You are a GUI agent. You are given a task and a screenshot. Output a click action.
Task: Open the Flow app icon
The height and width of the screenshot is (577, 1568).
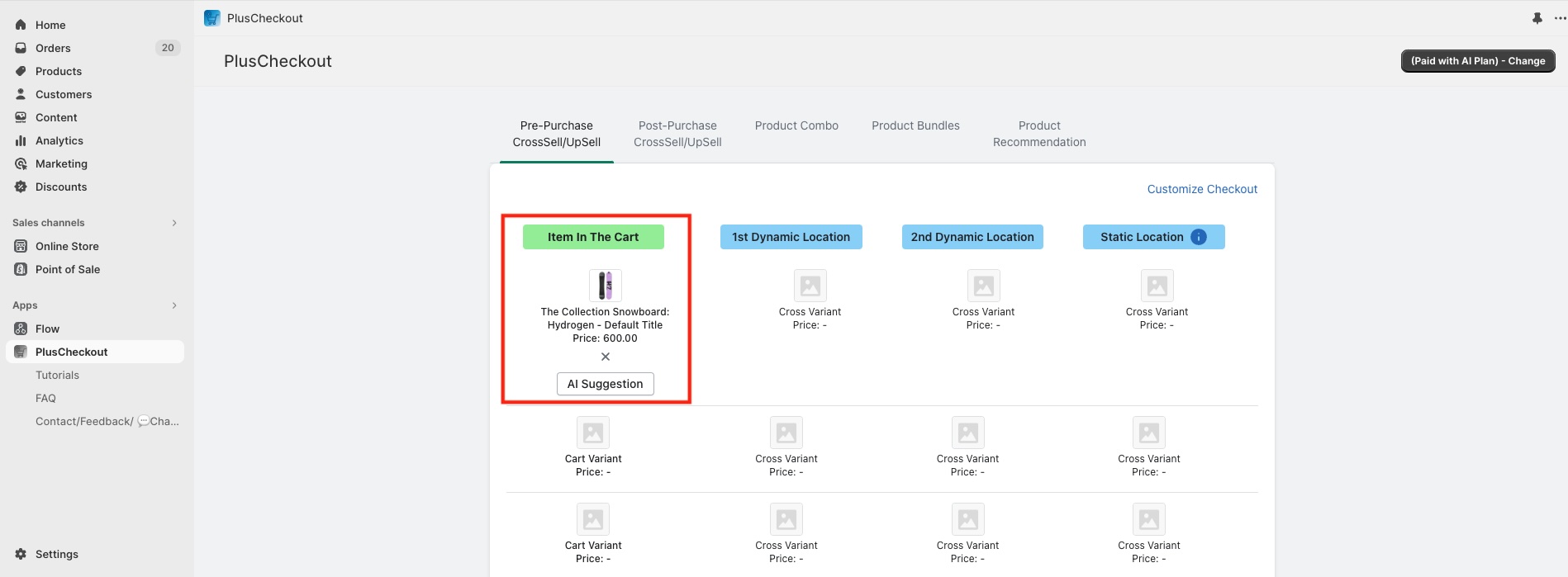pyautogui.click(x=21, y=329)
